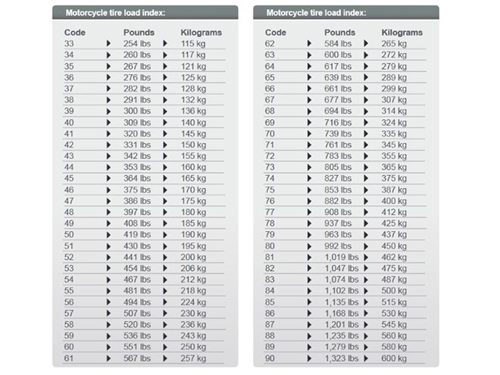The image size is (500, 375).
Task: Select the left Motorcycle tire load index header
Action: coord(145,13)
